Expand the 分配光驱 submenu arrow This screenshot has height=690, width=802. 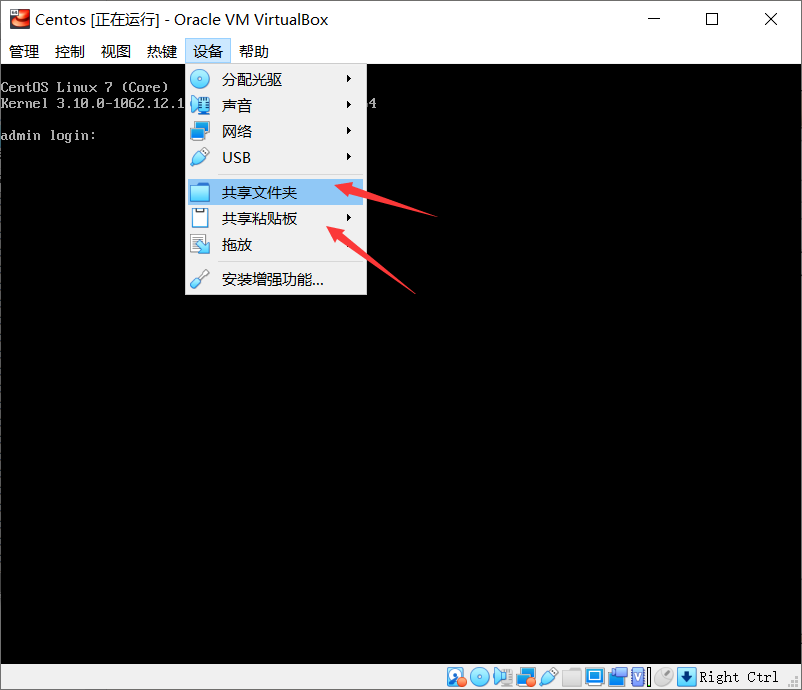click(x=349, y=79)
